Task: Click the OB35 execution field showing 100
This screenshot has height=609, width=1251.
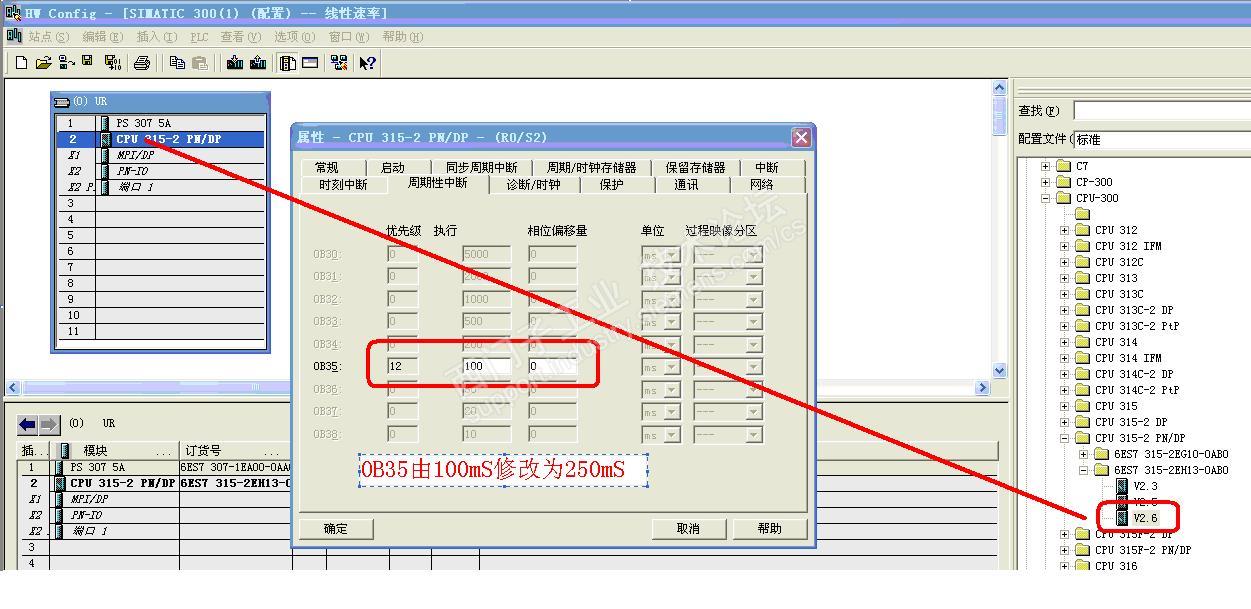Action: tap(487, 366)
